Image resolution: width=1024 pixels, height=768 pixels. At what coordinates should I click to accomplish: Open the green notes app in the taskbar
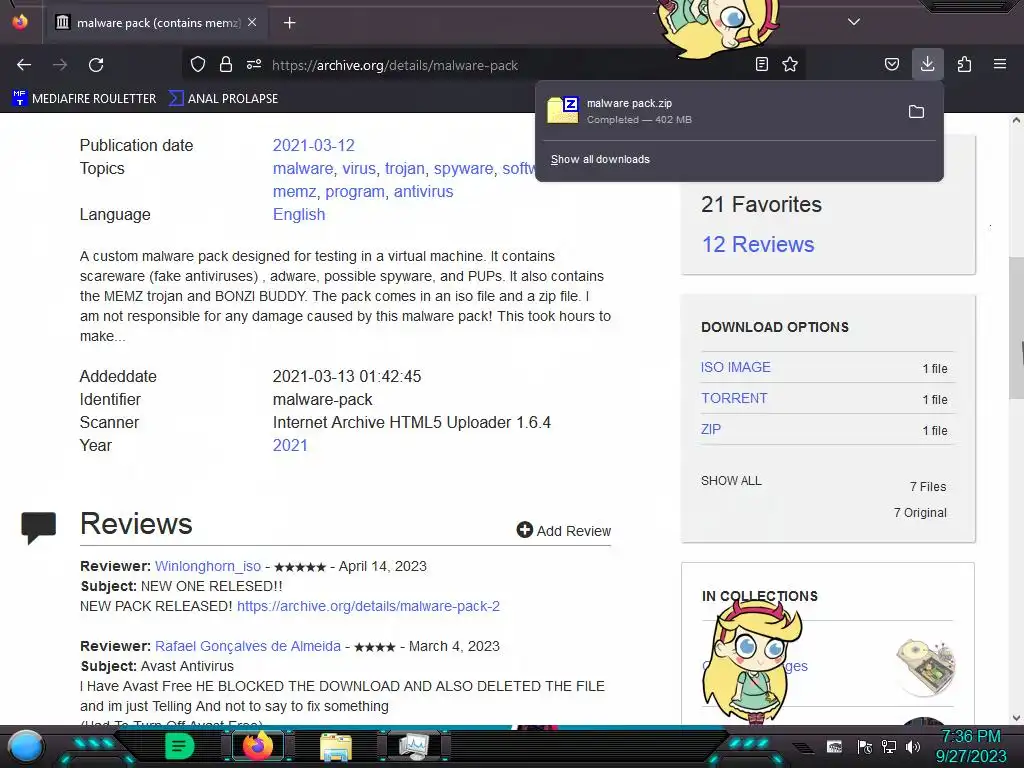(179, 746)
